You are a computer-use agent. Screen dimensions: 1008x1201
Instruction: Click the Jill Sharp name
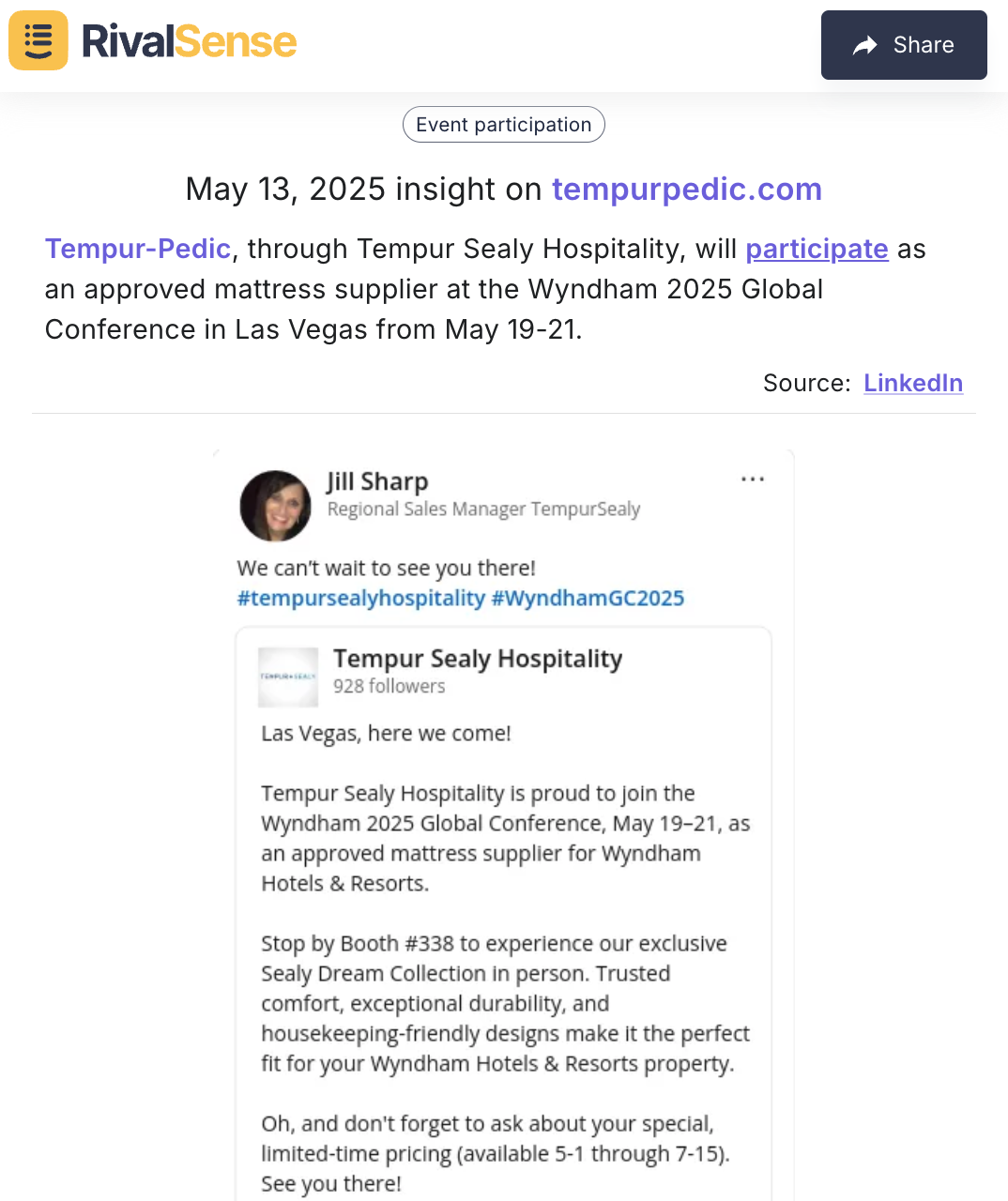coord(377,481)
